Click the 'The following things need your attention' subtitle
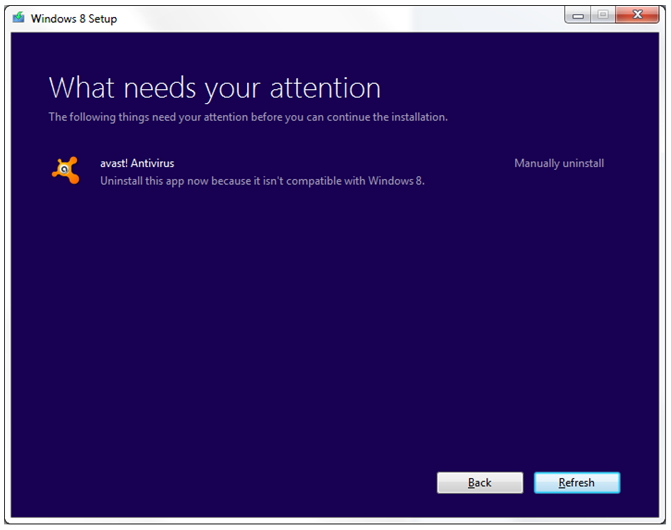Image resolution: width=671 pixels, height=530 pixels. point(247,117)
